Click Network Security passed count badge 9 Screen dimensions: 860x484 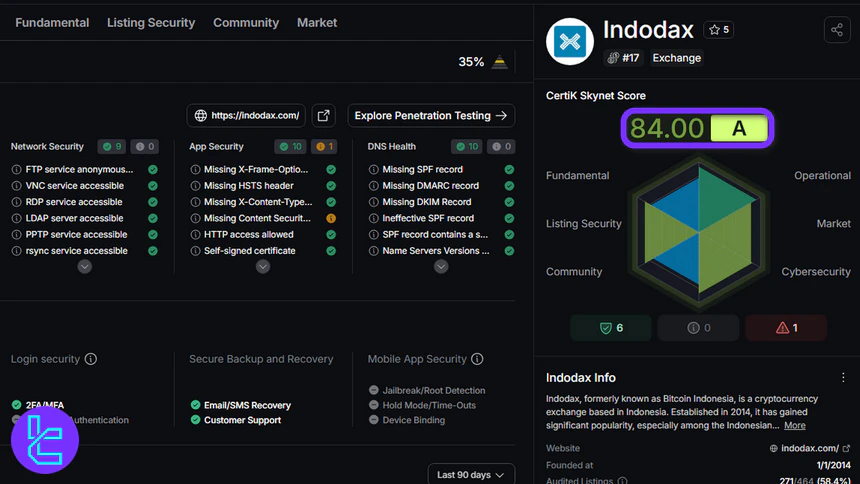coord(112,147)
